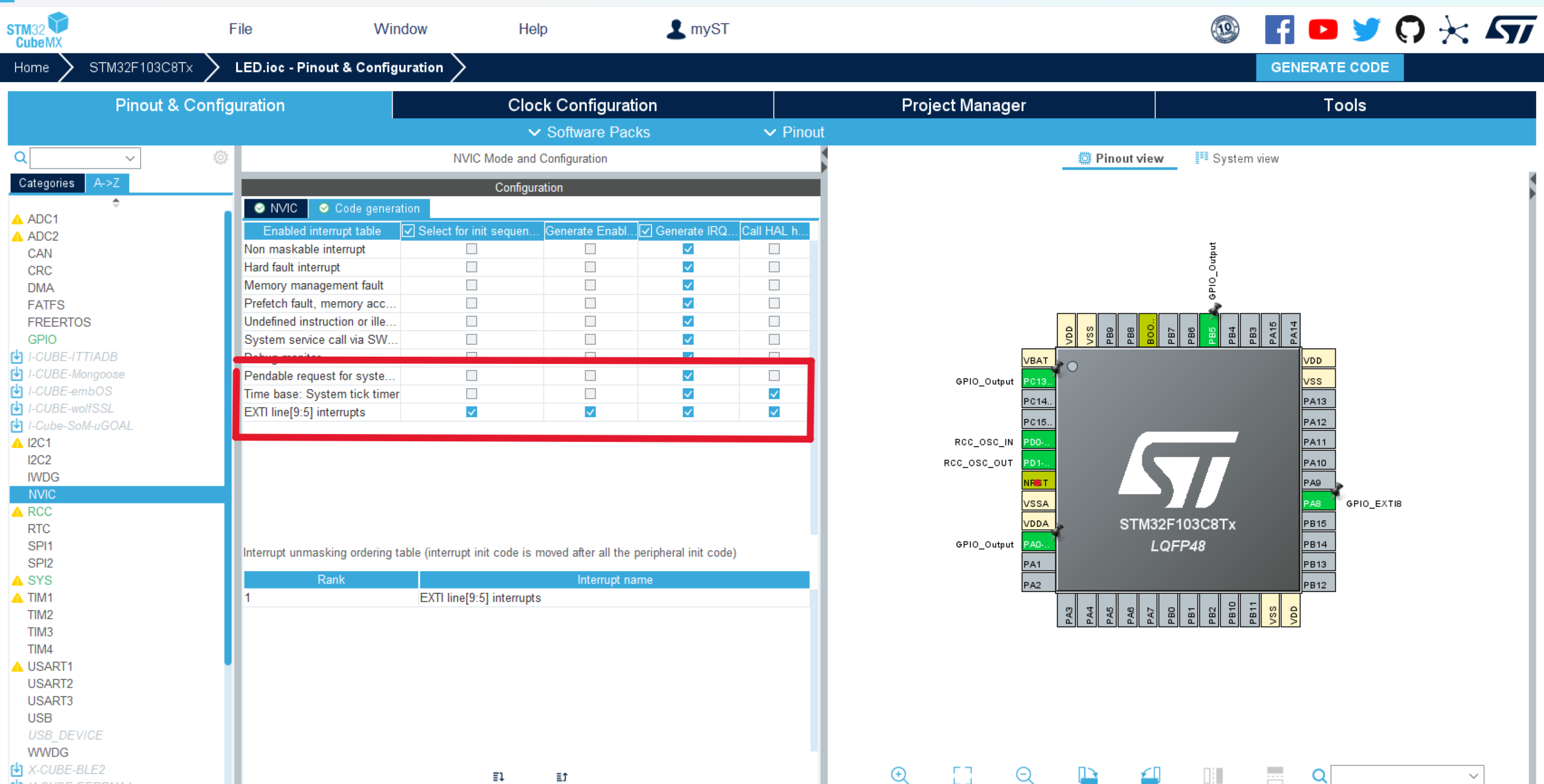The height and width of the screenshot is (784, 1544).
Task: Zoom out of the pinout view
Action: point(1025,774)
